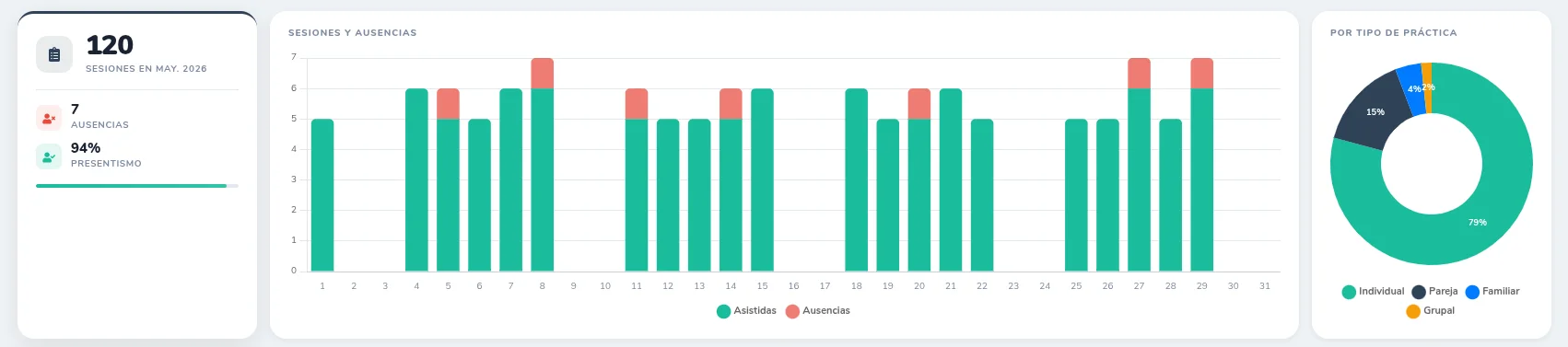Click the x-axis label for day 9
This screenshot has width=1568, height=347.
[574, 286]
